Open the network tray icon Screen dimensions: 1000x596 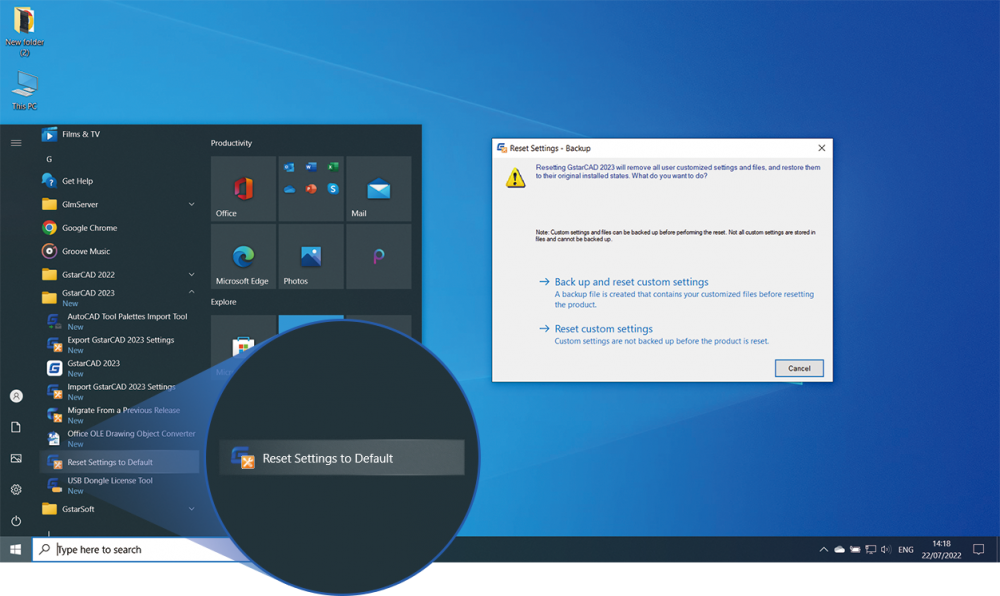tap(871, 549)
